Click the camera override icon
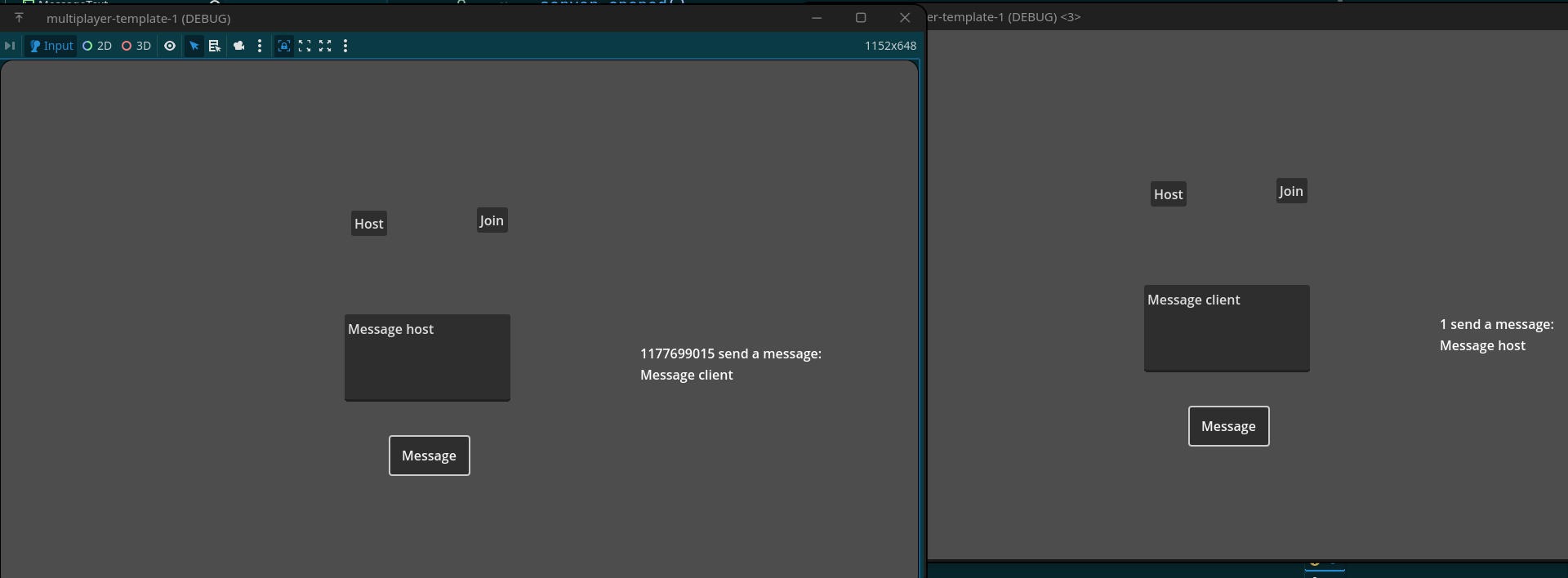Screen dimensions: 1568x578 [239, 46]
